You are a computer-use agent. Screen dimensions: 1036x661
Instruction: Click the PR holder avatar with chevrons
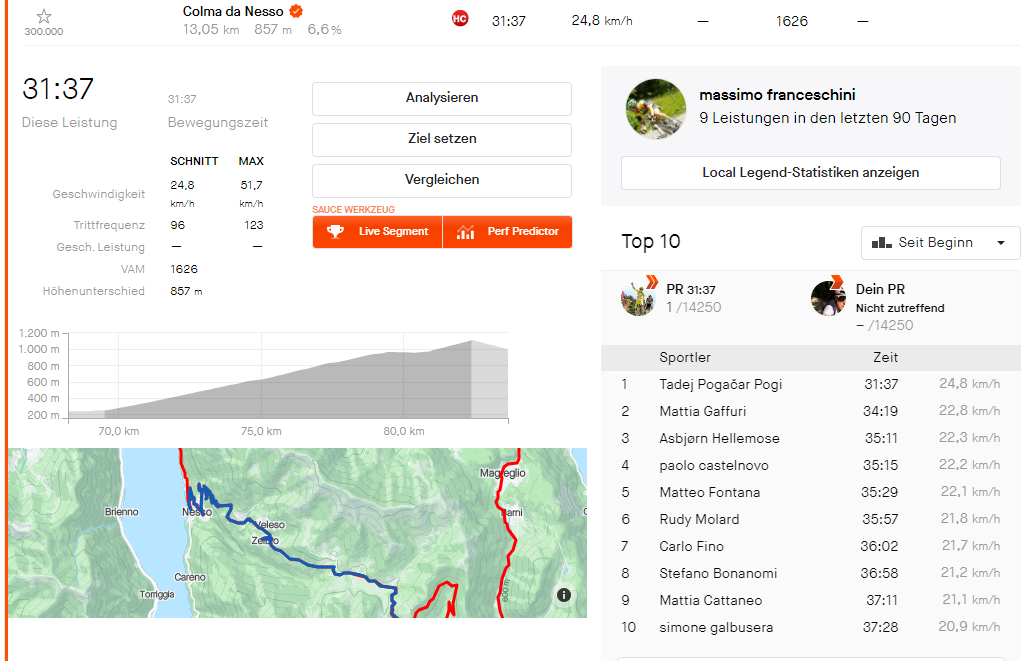(x=638, y=296)
